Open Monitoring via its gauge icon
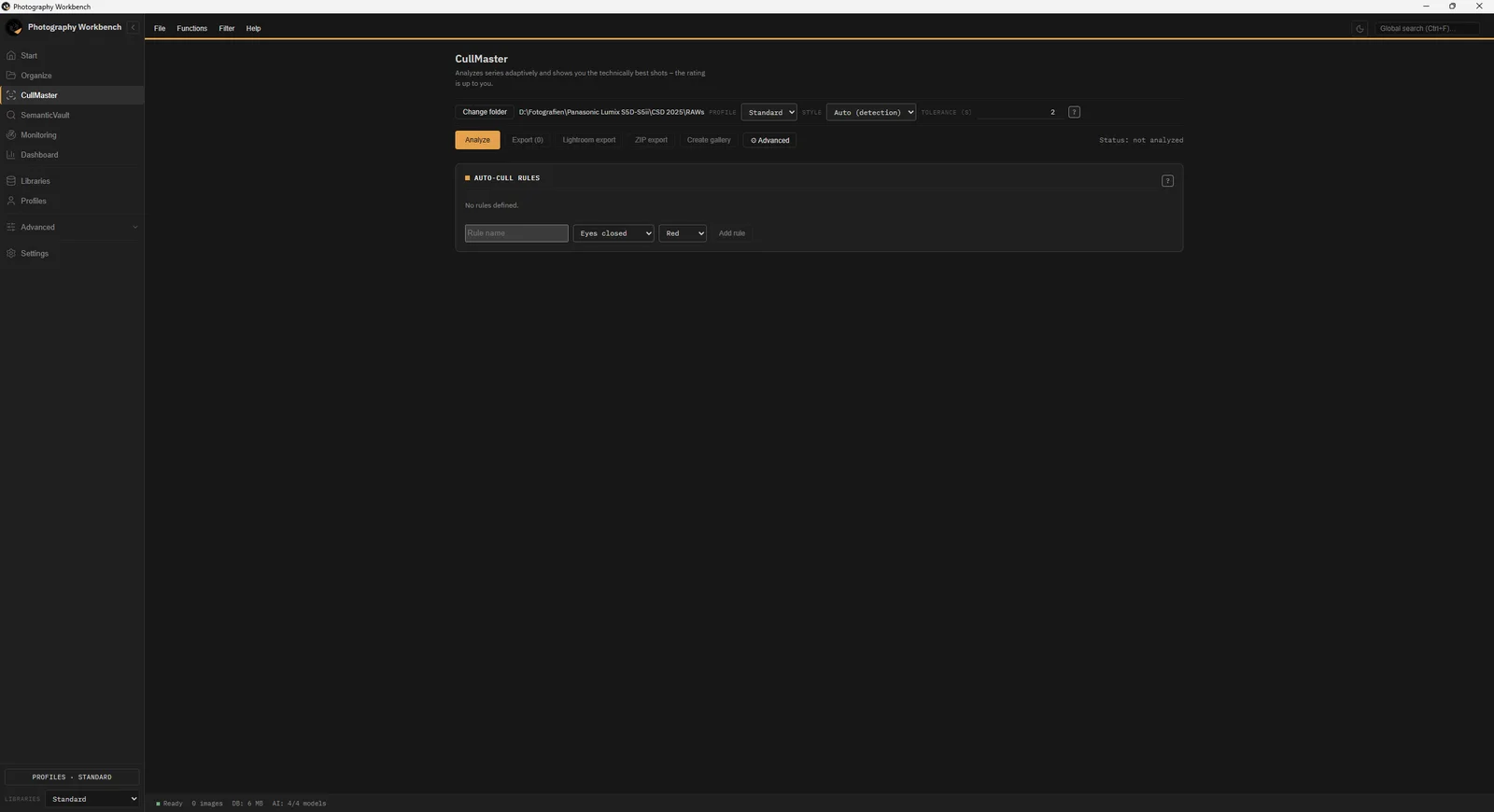The height and width of the screenshot is (812, 1494). click(11, 135)
